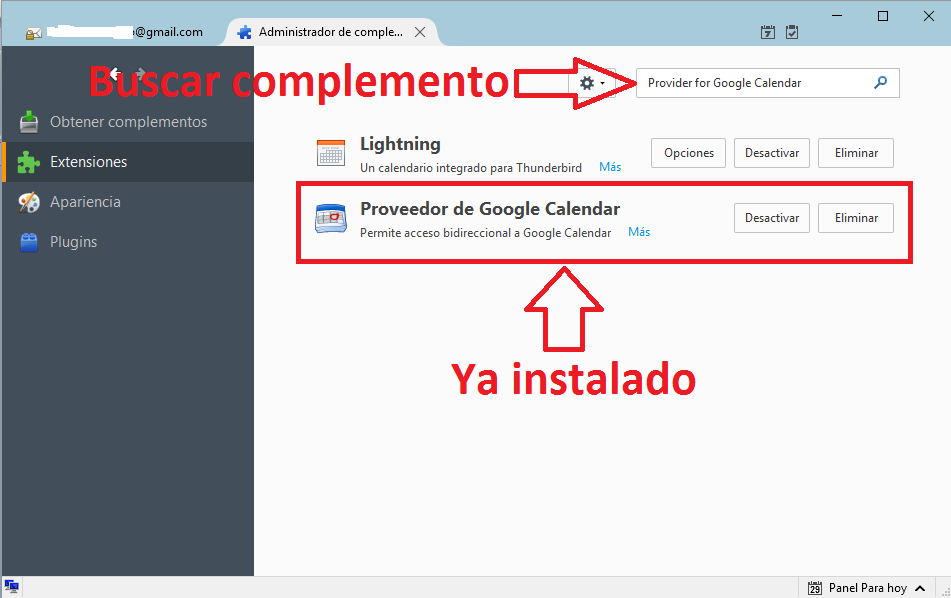Click the puzzle icon on add-ons tab
This screenshot has height=598, width=951.
click(244, 32)
